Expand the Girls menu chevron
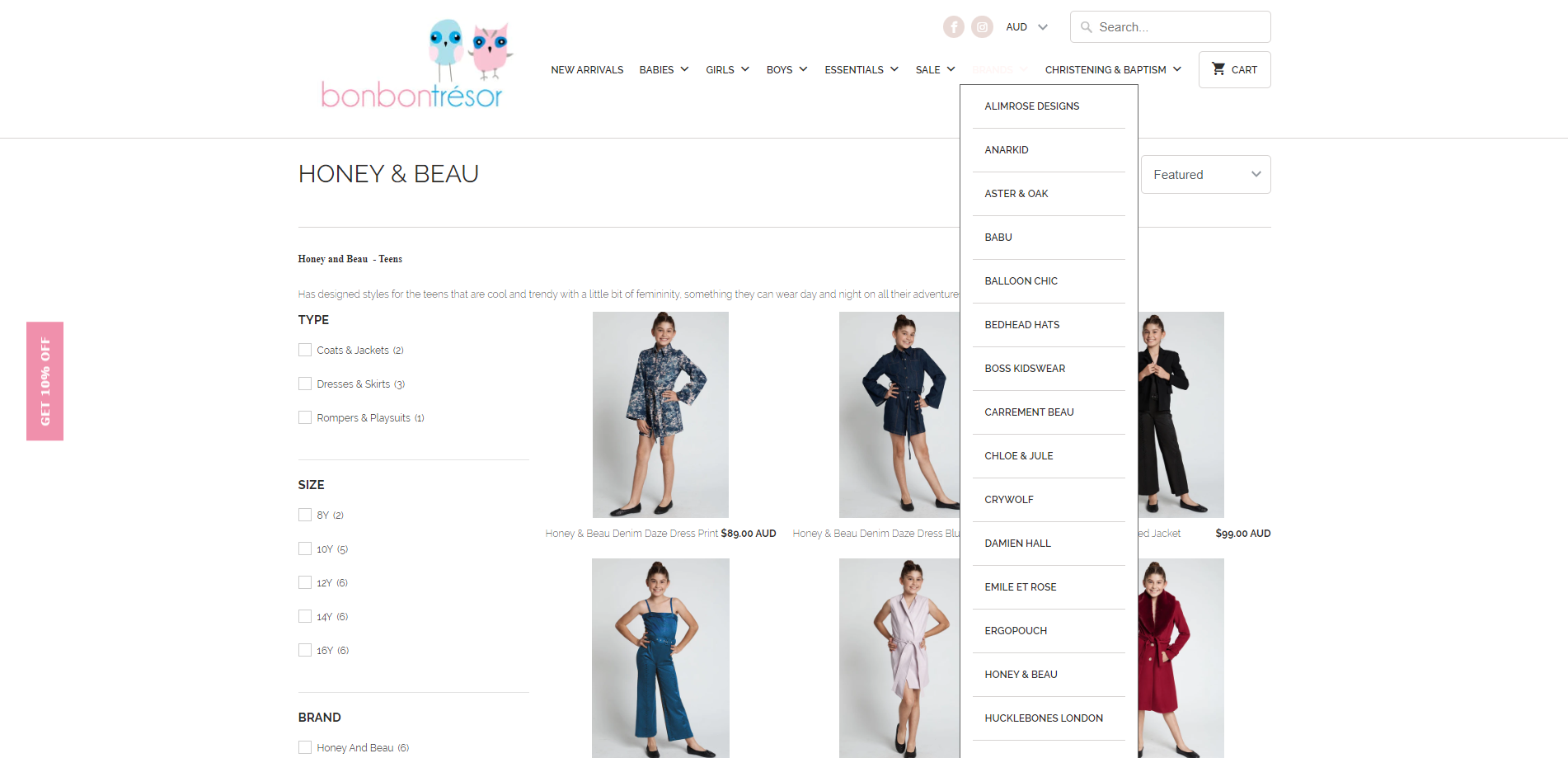Viewport: 1568px width, 758px height. pyautogui.click(x=745, y=69)
